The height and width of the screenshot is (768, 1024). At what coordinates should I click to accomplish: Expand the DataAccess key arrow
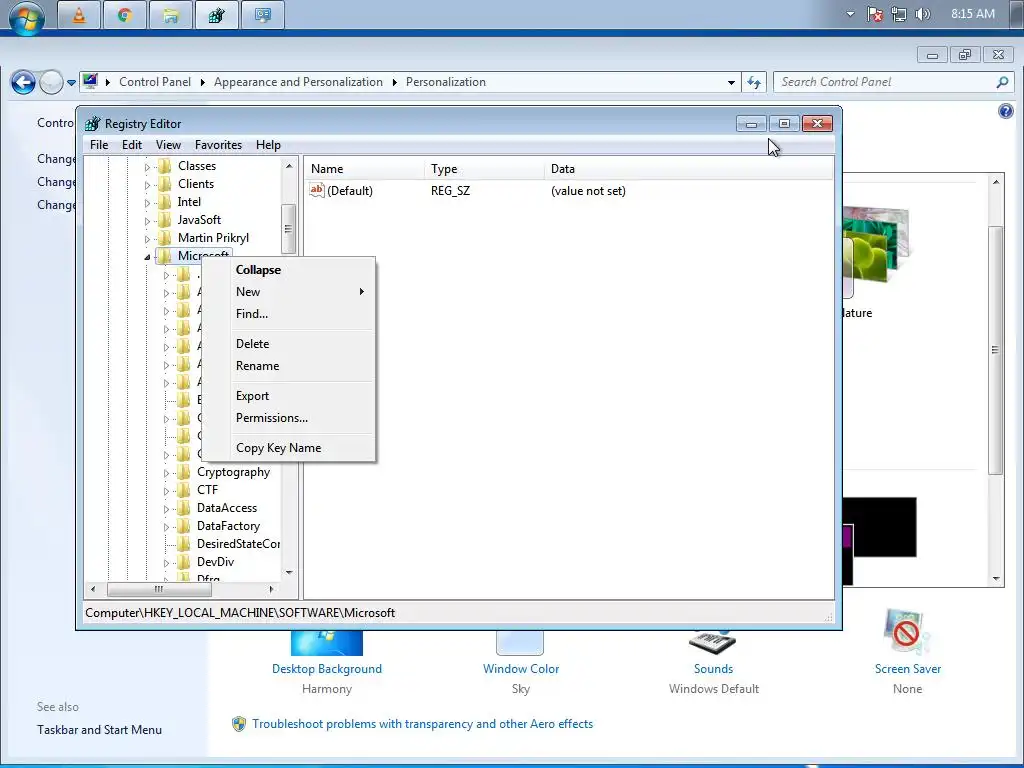point(167,509)
